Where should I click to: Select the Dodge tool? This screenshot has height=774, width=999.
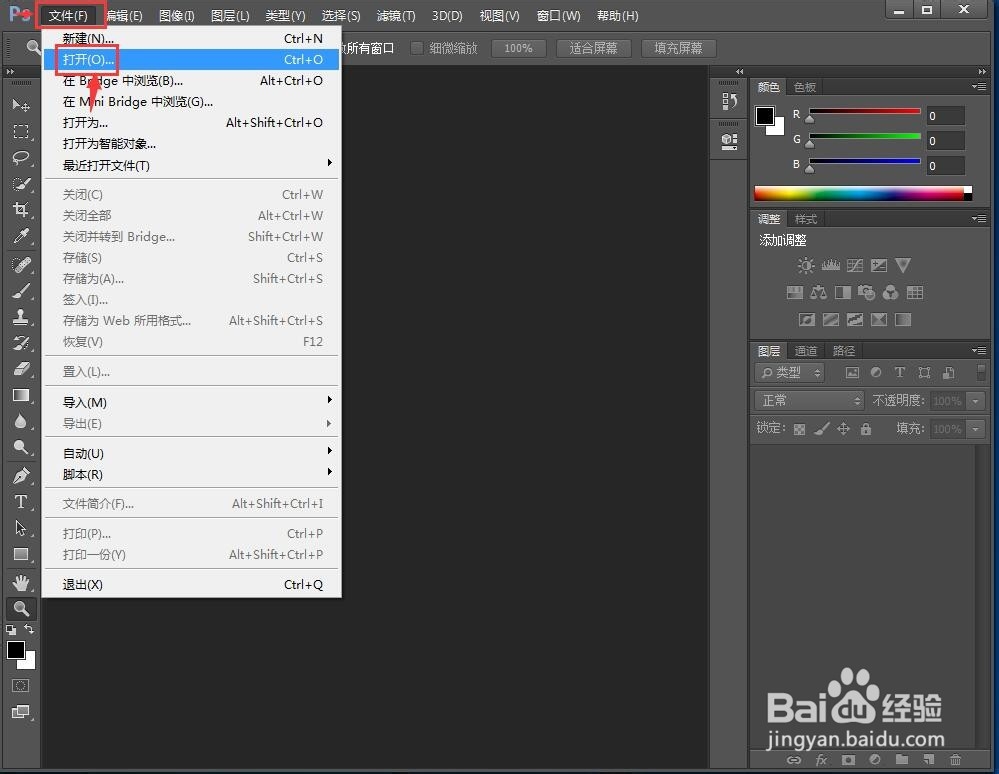point(21,447)
